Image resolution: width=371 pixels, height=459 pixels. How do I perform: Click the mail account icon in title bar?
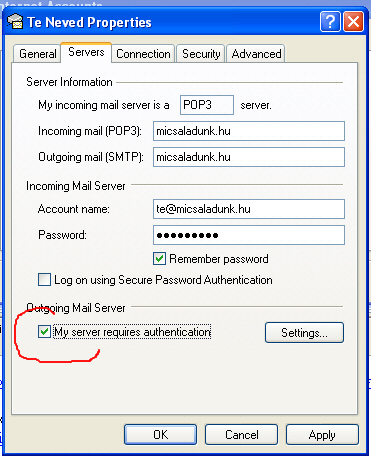15,22
